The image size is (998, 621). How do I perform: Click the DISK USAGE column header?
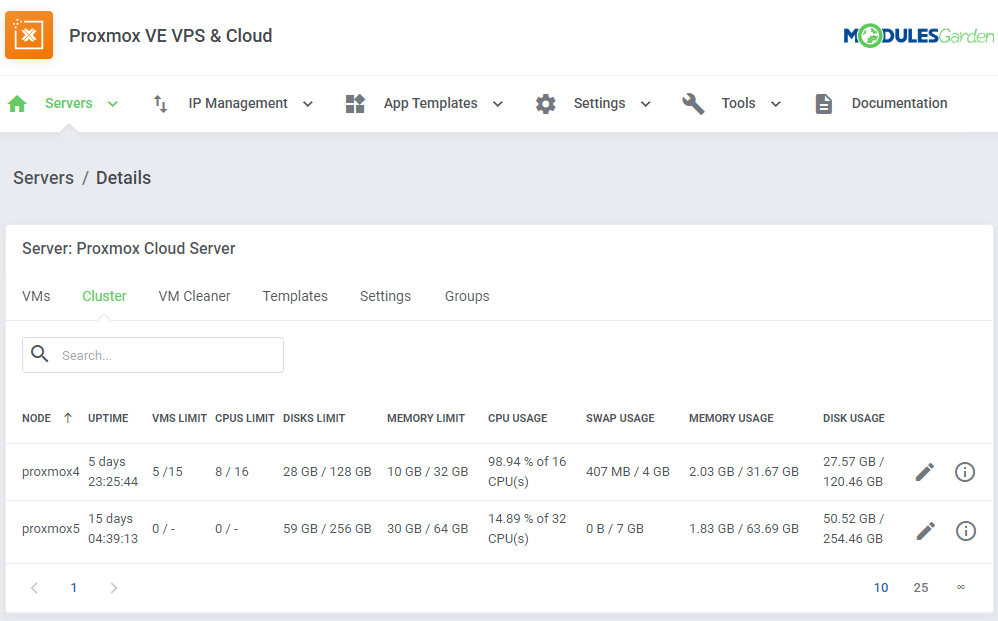[x=854, y=418]
